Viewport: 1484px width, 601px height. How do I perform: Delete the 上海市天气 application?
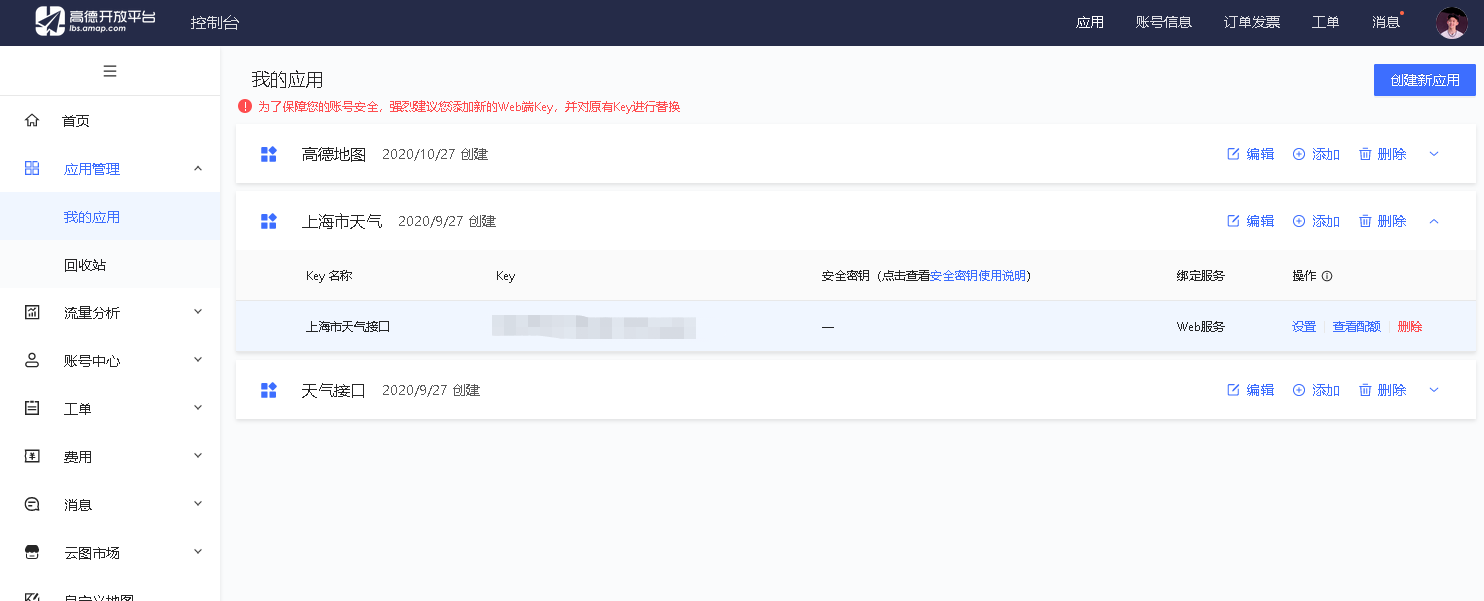(1382, 221)
